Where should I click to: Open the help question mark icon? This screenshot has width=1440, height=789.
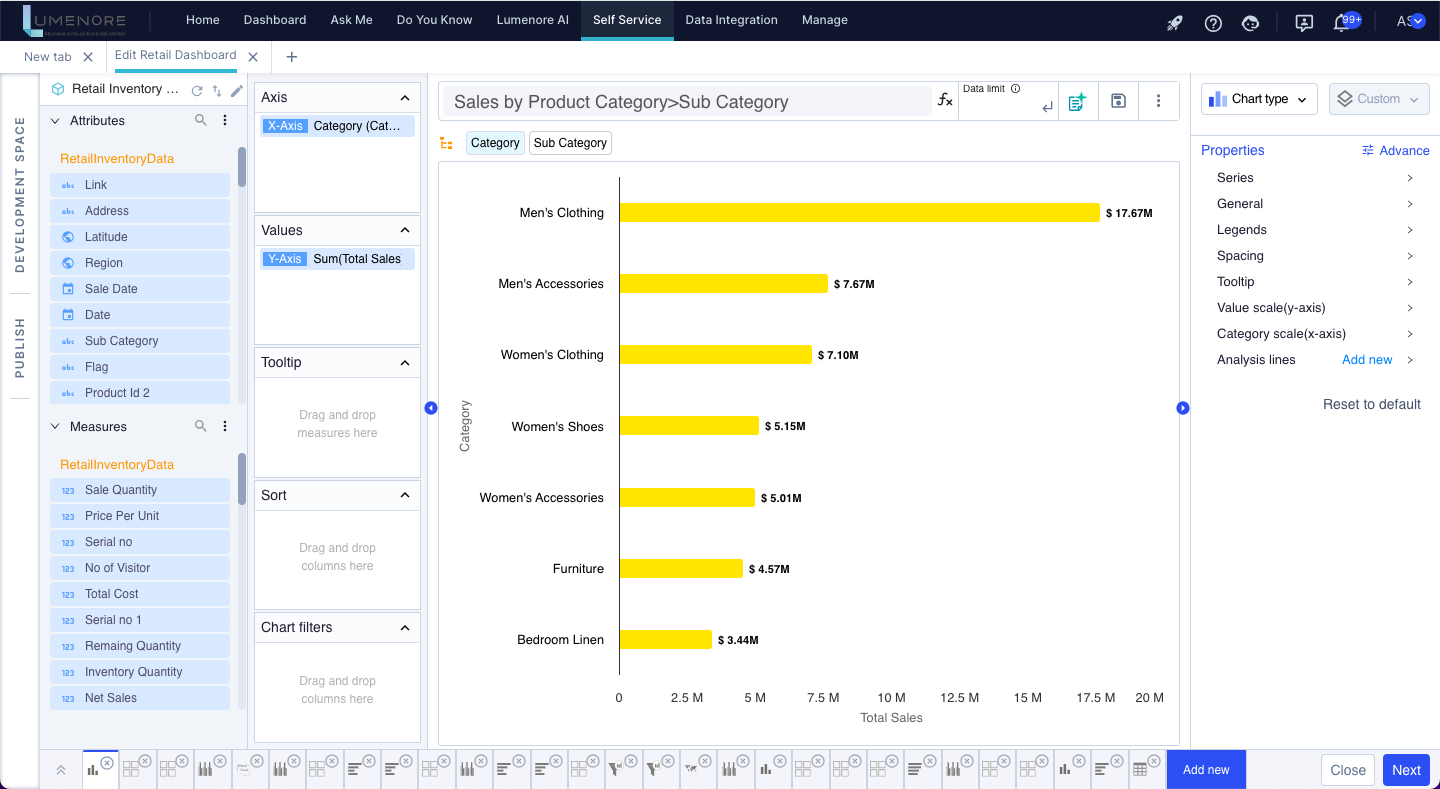(1213, 22)
